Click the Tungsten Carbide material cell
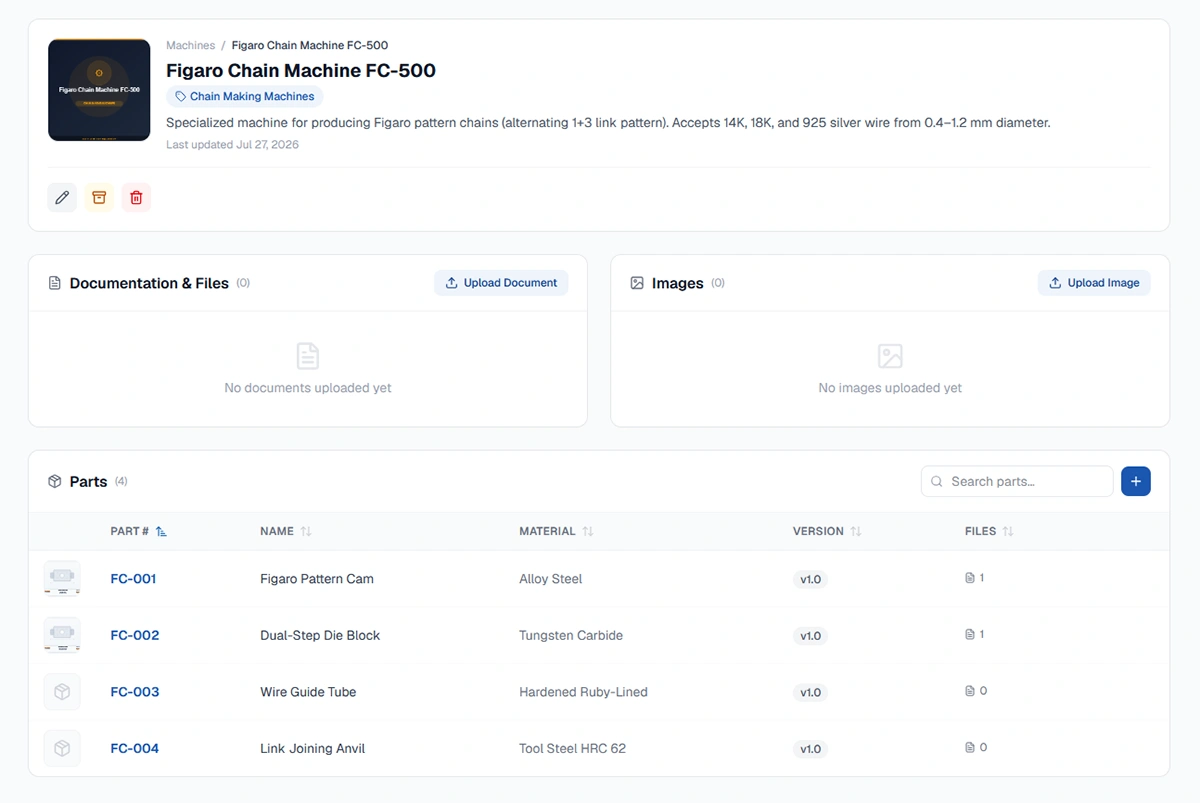Image resolution: width=1200 pixels, height=803 pixels. (571, 635)
